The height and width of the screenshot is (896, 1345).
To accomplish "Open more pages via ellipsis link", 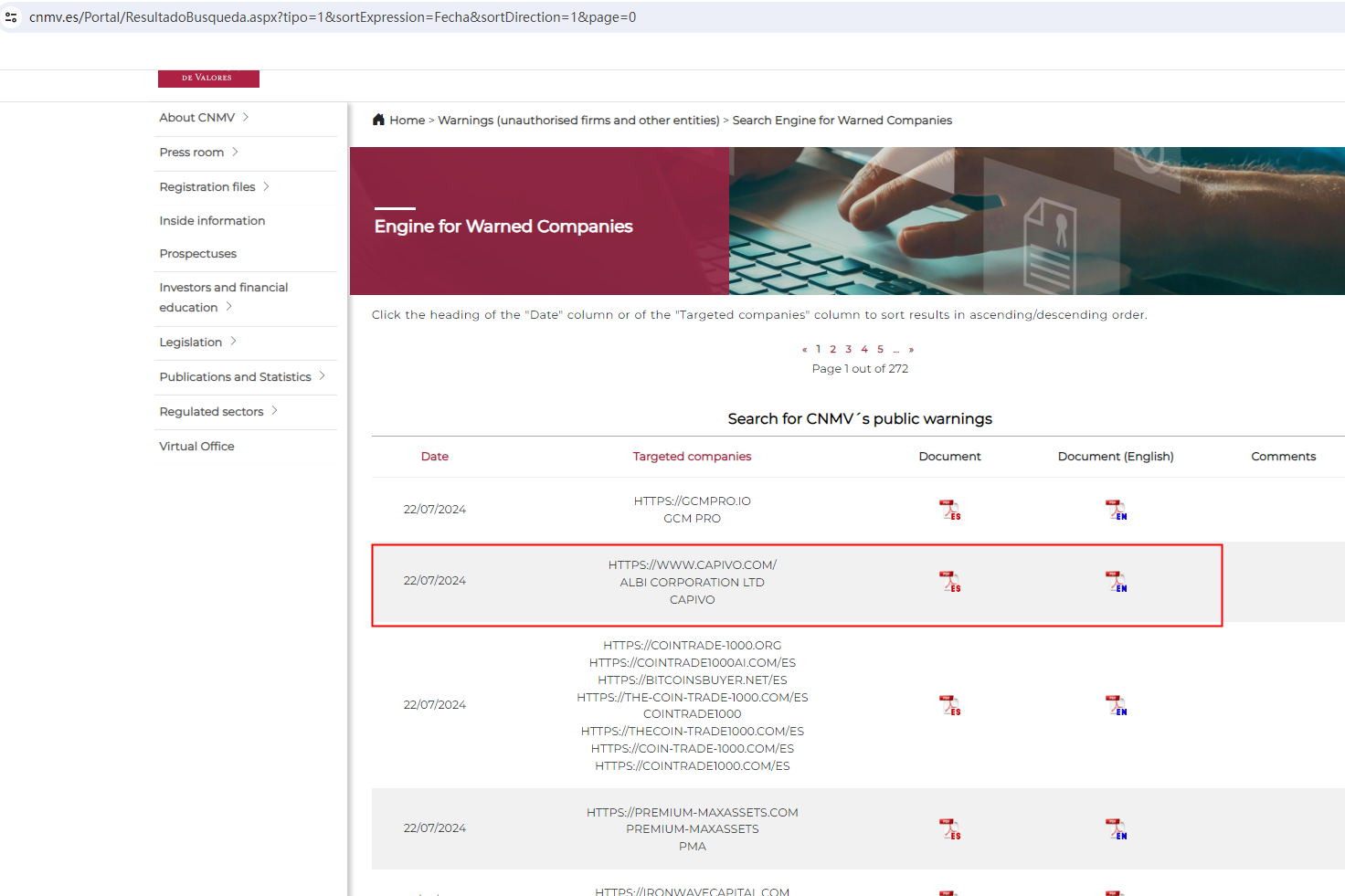I will (x=896, y=350).
